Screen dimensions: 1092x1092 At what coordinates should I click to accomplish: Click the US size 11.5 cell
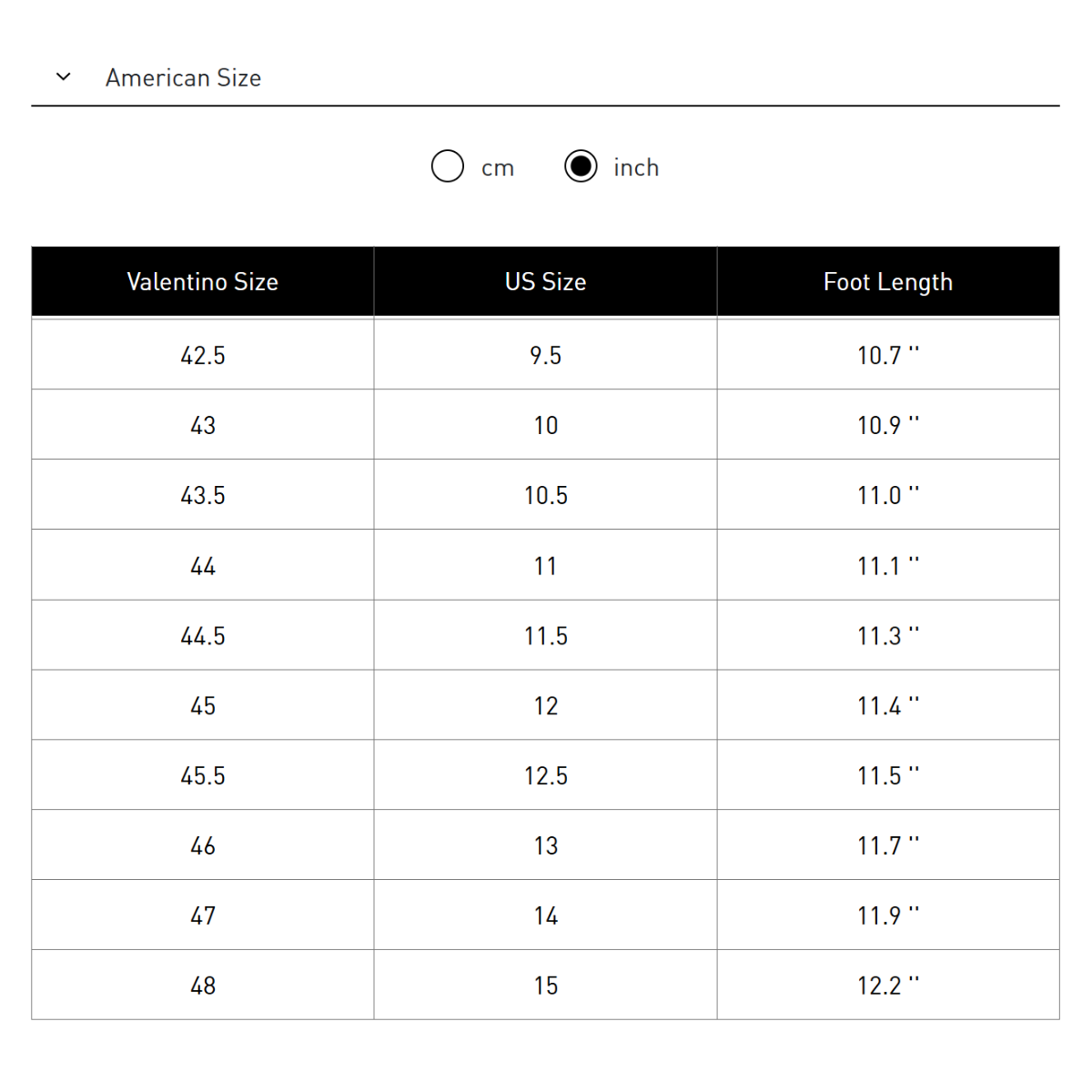click(x=546, y=635)
